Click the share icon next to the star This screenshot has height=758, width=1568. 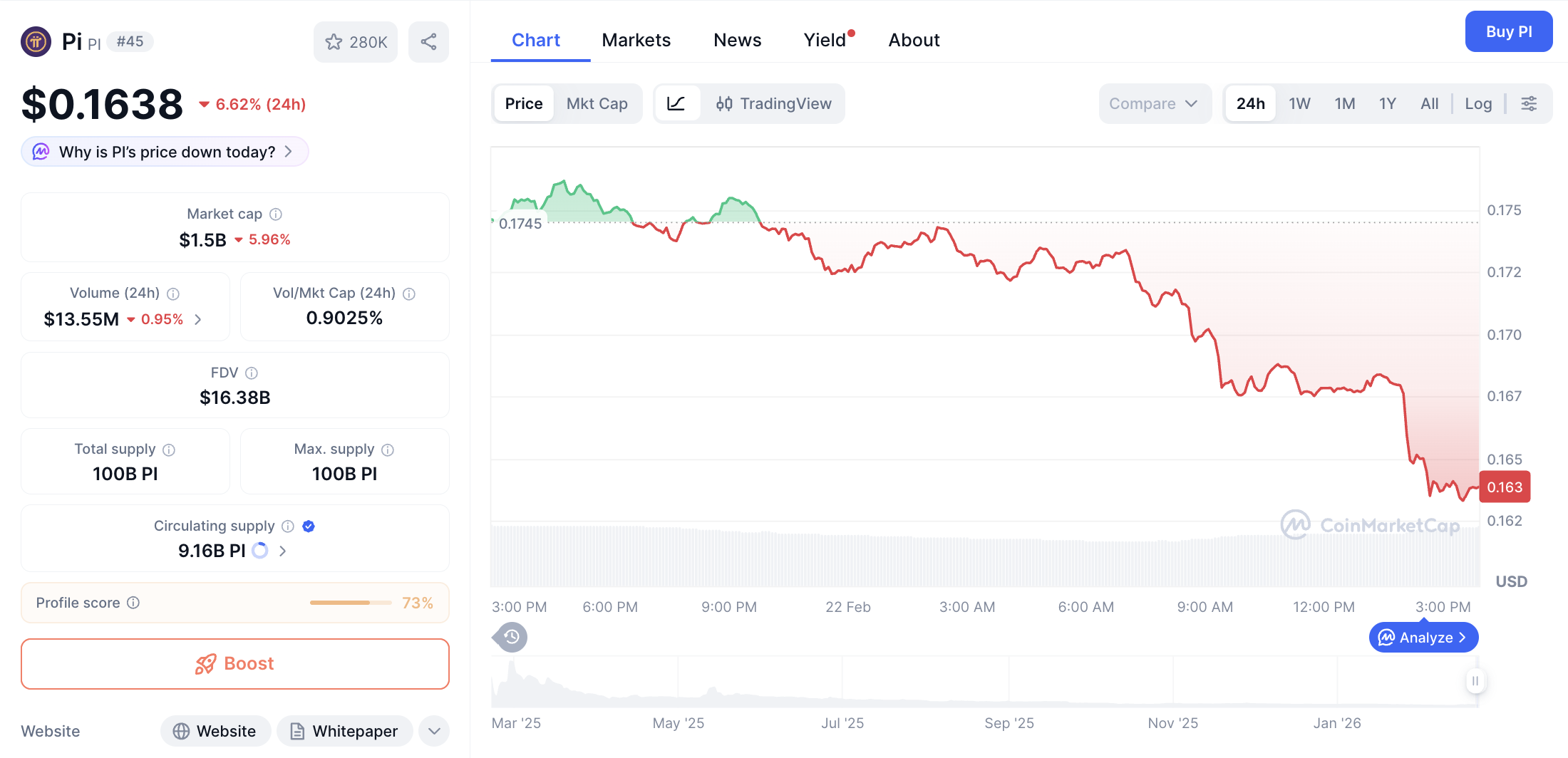(x=428, y=42)
